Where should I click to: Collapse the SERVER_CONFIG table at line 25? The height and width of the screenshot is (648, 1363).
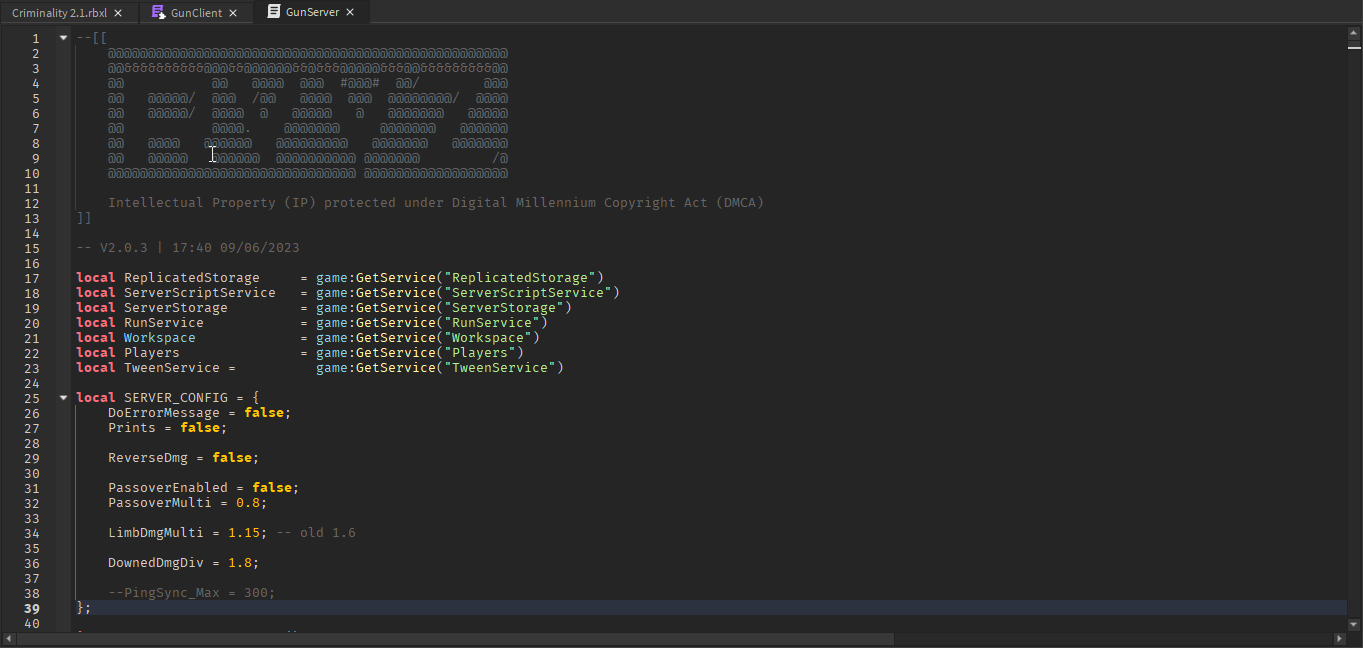(x=64, y=398)
